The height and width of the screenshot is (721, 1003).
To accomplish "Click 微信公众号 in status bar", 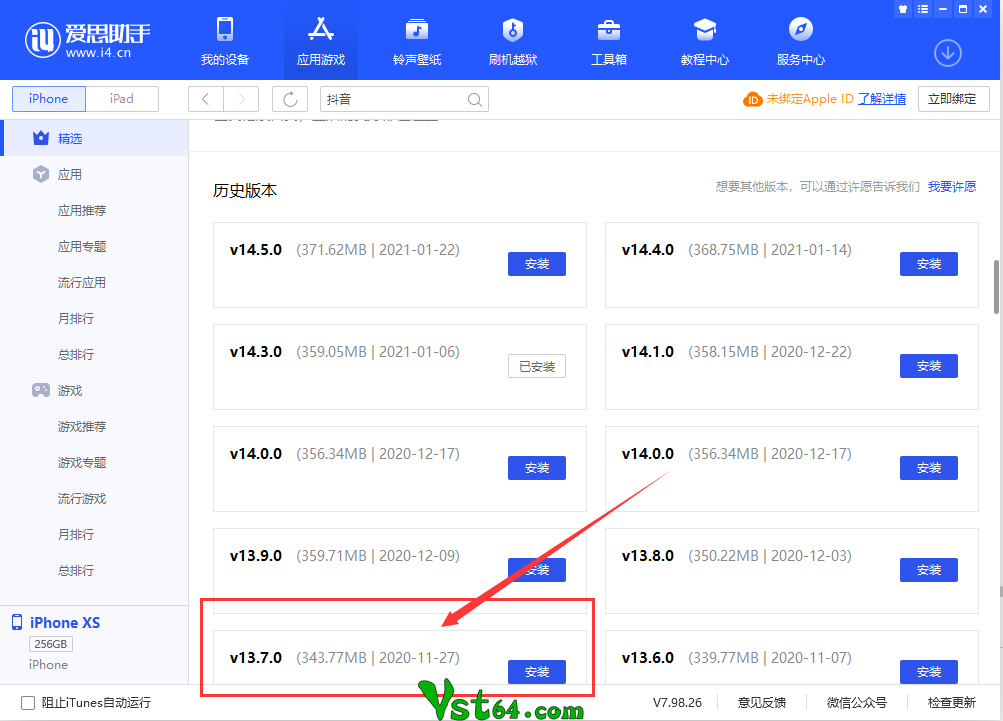I will tap(857, 702).
